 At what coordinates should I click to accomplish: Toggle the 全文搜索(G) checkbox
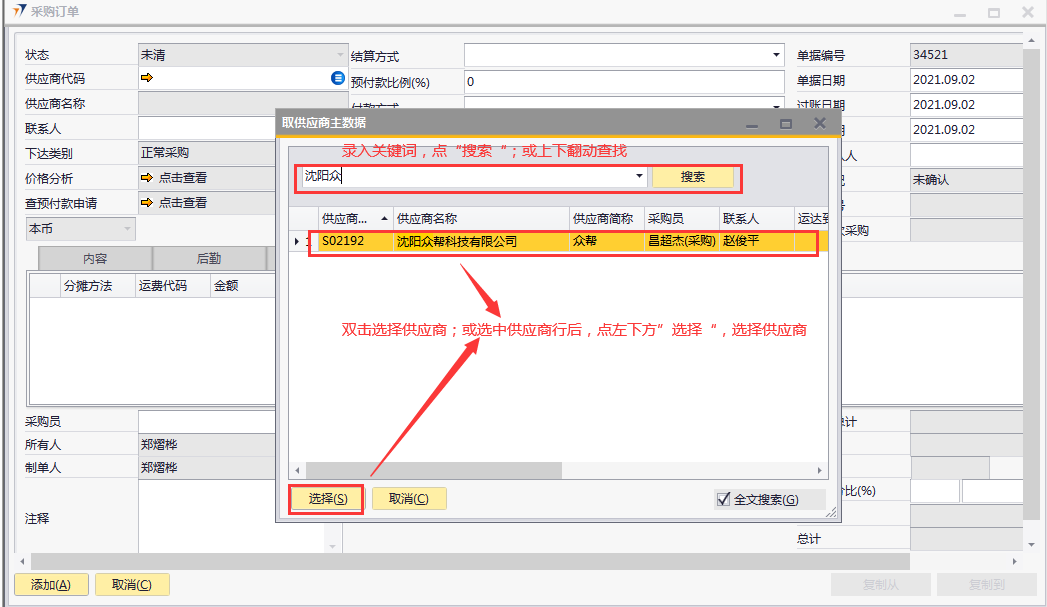(724, 499)
